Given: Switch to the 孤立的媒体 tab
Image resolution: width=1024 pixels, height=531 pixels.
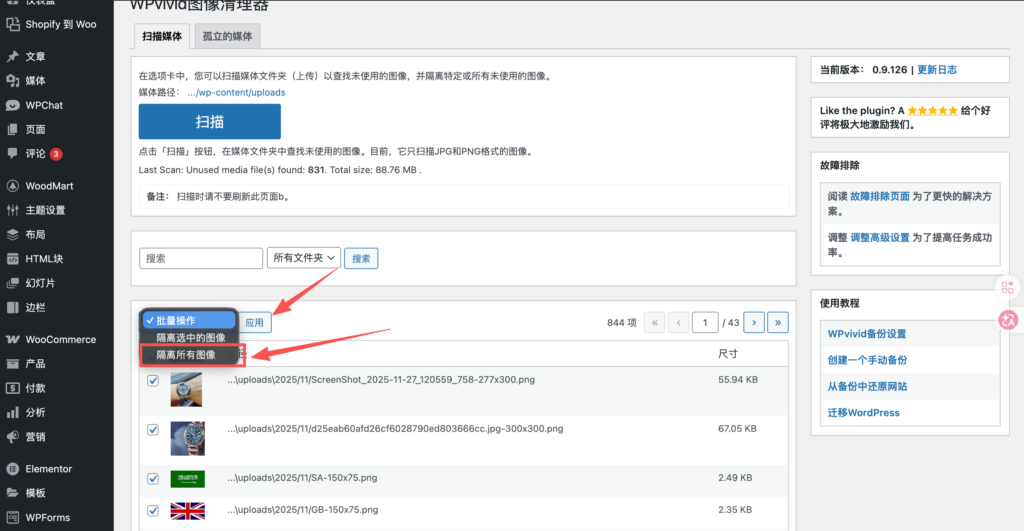Looking at the screenshot, I should point(227,36).
